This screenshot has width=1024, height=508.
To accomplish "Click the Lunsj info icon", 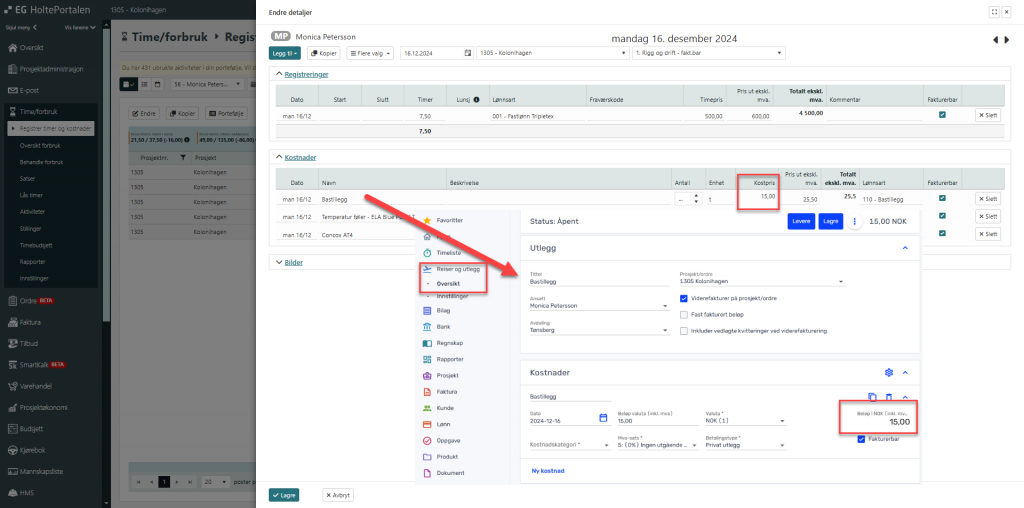I will [x=477, y=99].
